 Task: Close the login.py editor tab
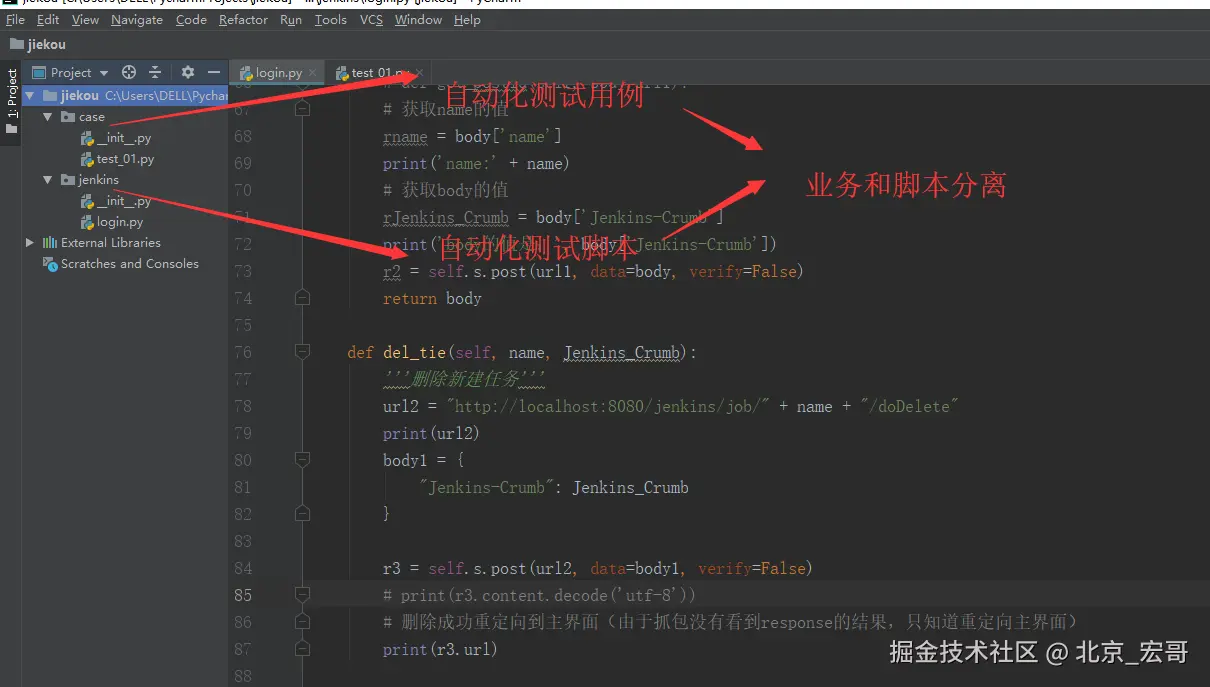(x=313, y=72)
